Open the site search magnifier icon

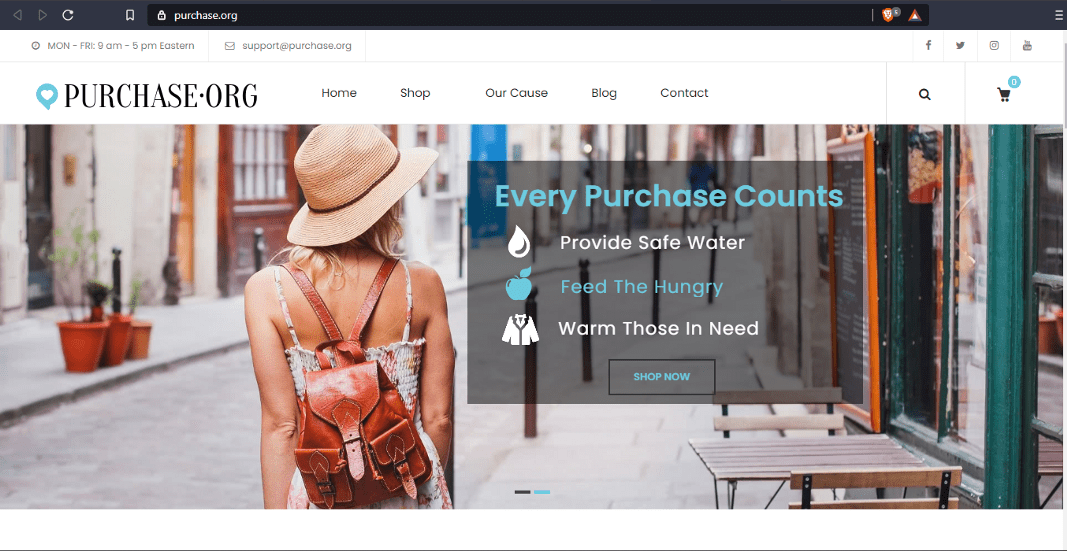(x=925, y=95)
